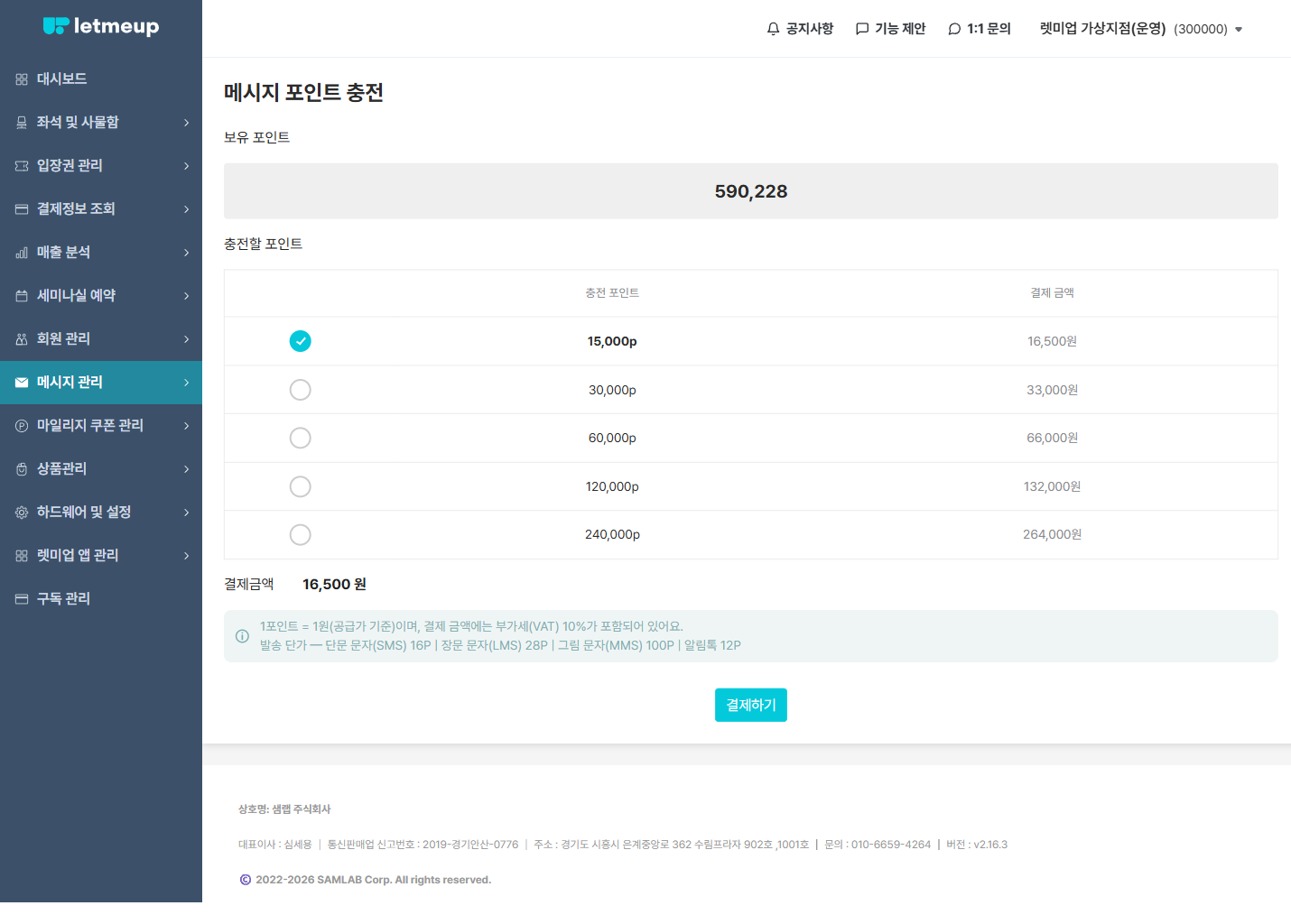Click the 33,000원 price cell
The width and height of the screenshot is (1291, 924).
1052,390
